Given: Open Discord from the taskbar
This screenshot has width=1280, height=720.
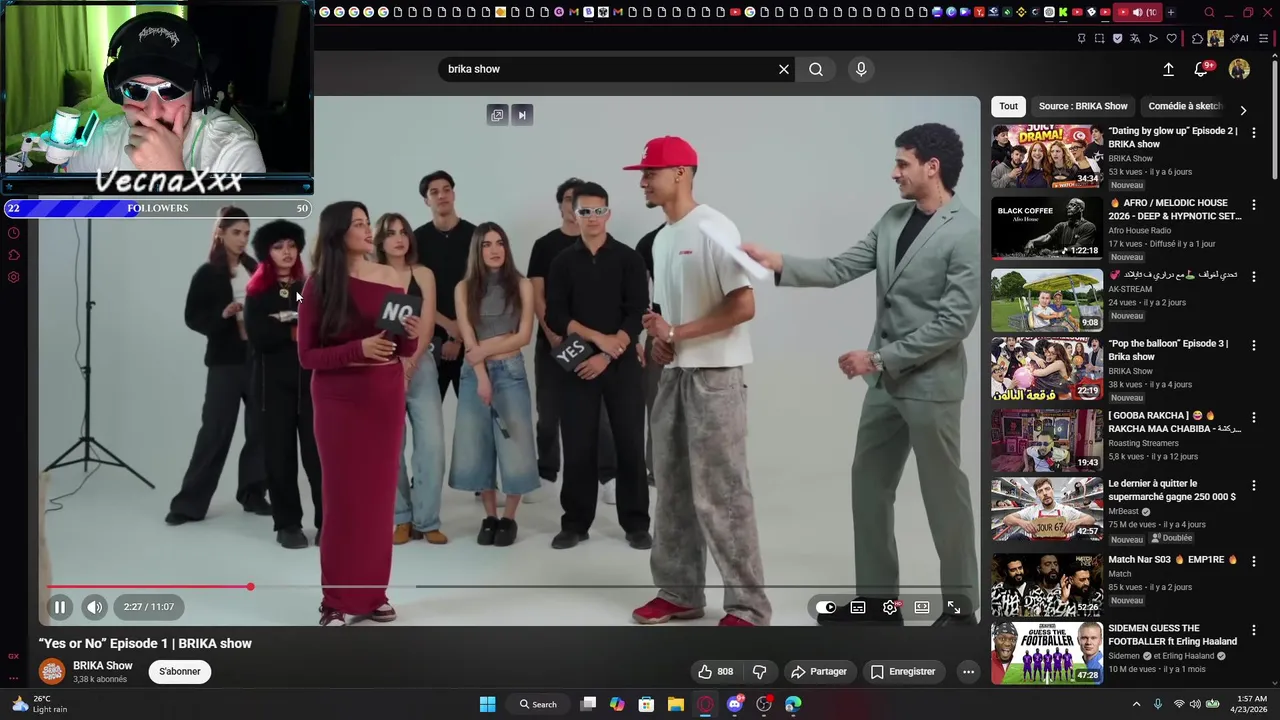Looking at the screenshot, I should pyautogui.click(x=735, y=704).
